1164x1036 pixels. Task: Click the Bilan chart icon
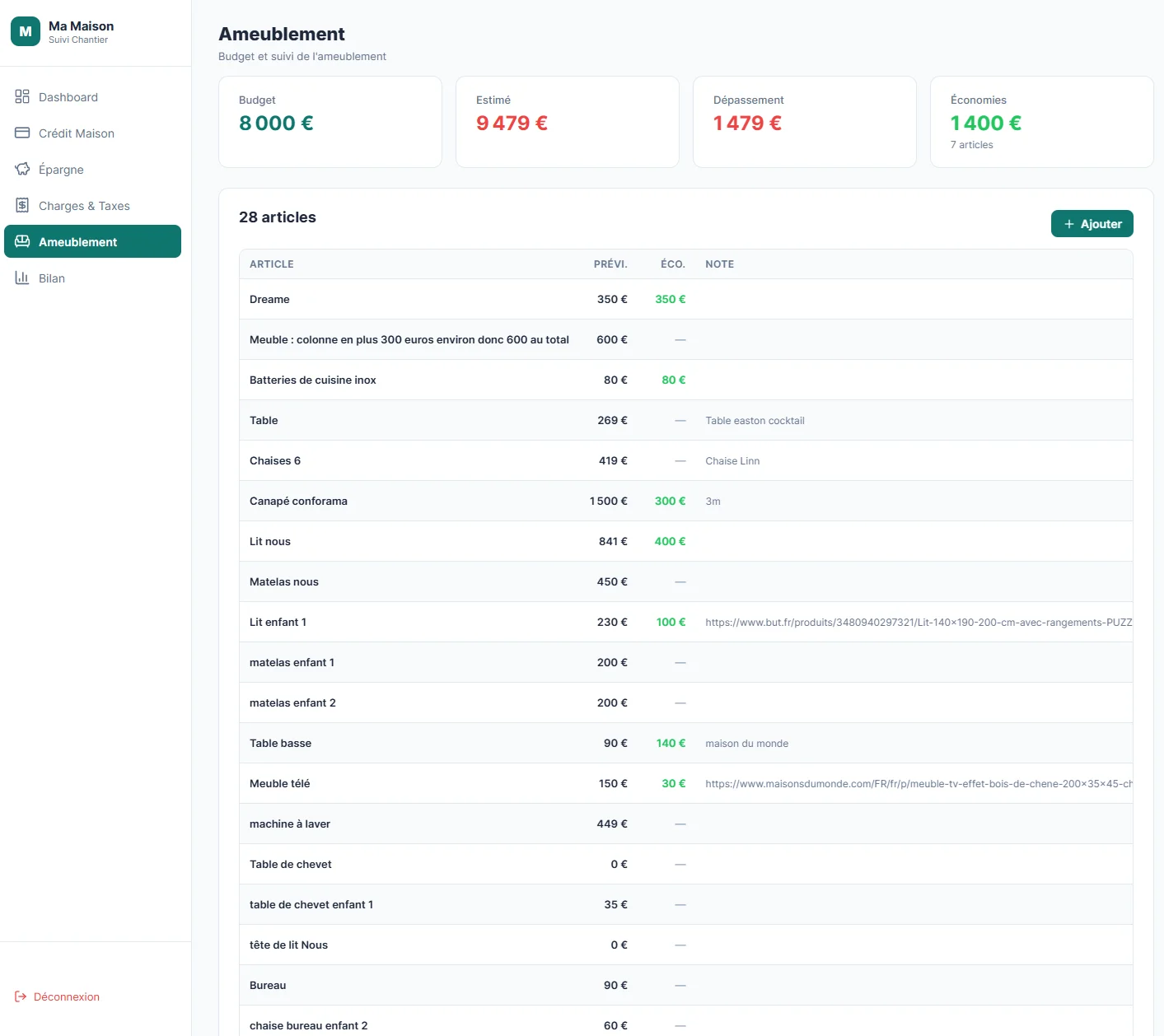click(22, 278)
